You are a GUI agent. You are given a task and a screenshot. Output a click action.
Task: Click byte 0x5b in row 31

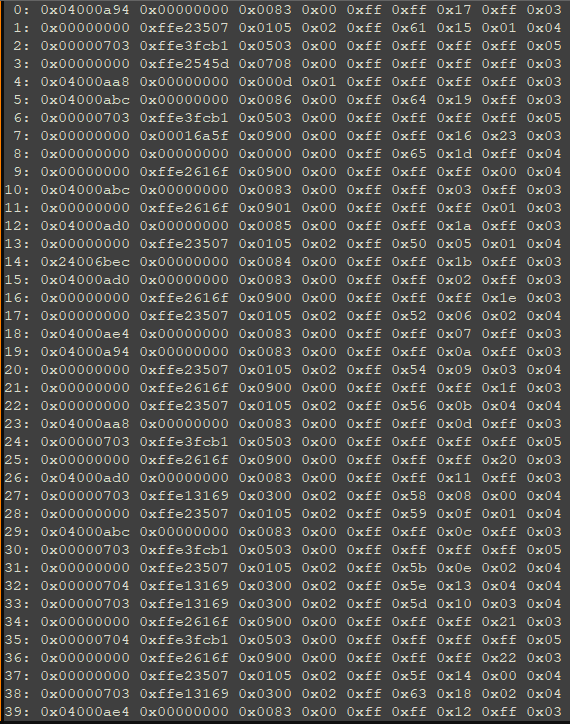tap(409, 568)
